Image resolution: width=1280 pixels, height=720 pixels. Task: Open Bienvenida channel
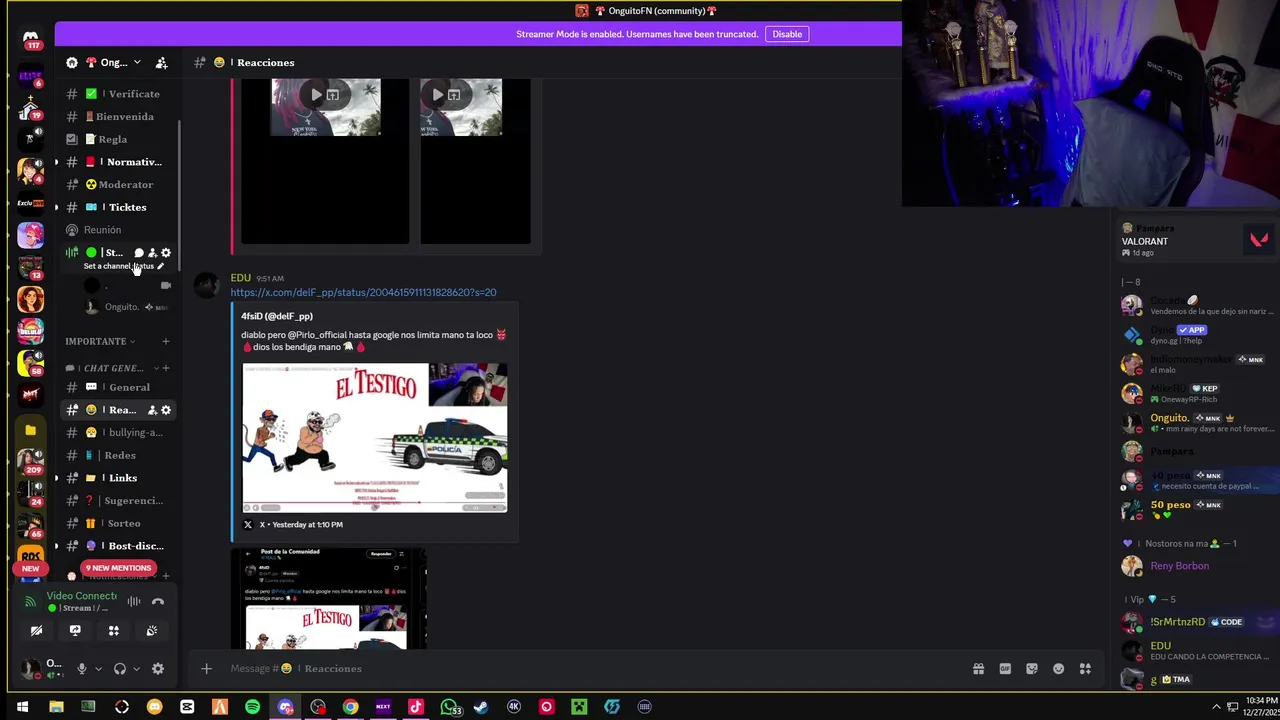coord(118,117)
